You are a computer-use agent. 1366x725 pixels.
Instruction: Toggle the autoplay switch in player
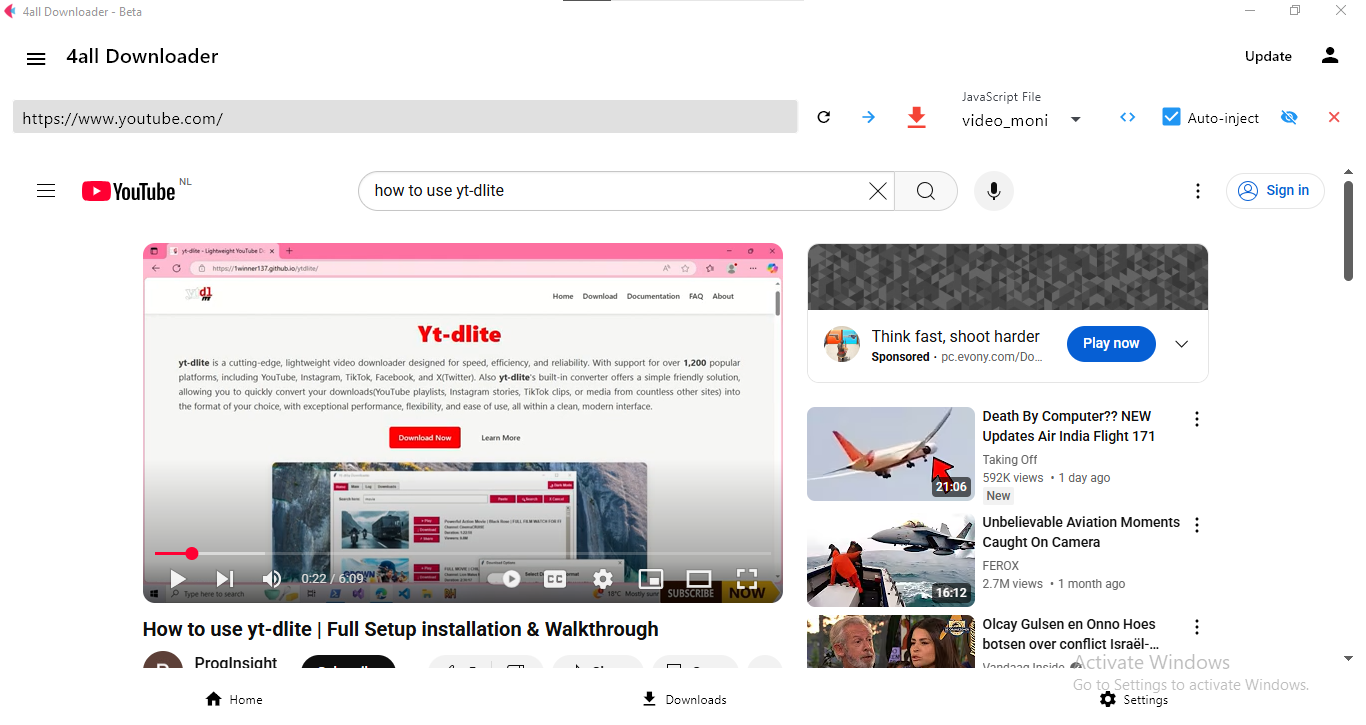pyautogui.click(x=505, y=579)
